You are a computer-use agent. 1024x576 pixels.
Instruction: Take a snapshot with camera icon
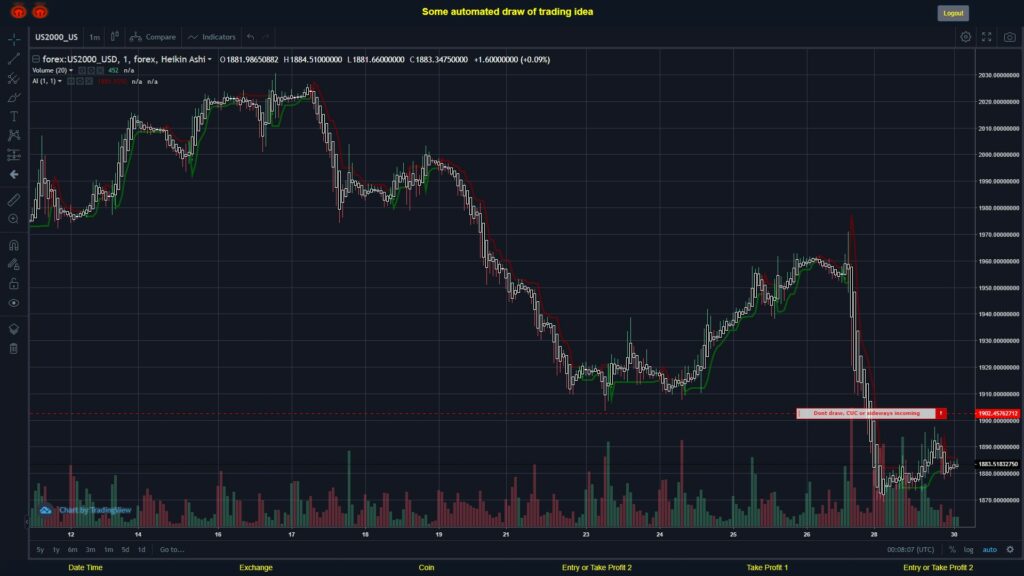[x=1010, y=37]
